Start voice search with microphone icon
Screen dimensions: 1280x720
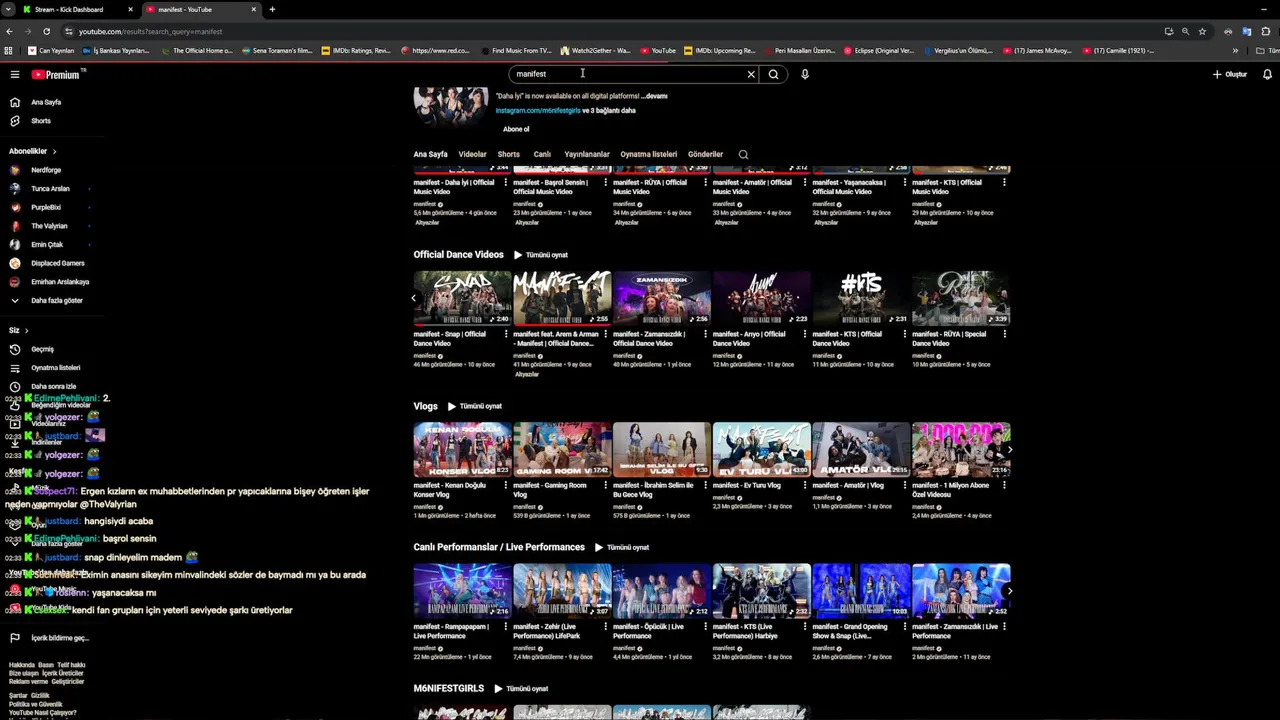coord(804,74)
